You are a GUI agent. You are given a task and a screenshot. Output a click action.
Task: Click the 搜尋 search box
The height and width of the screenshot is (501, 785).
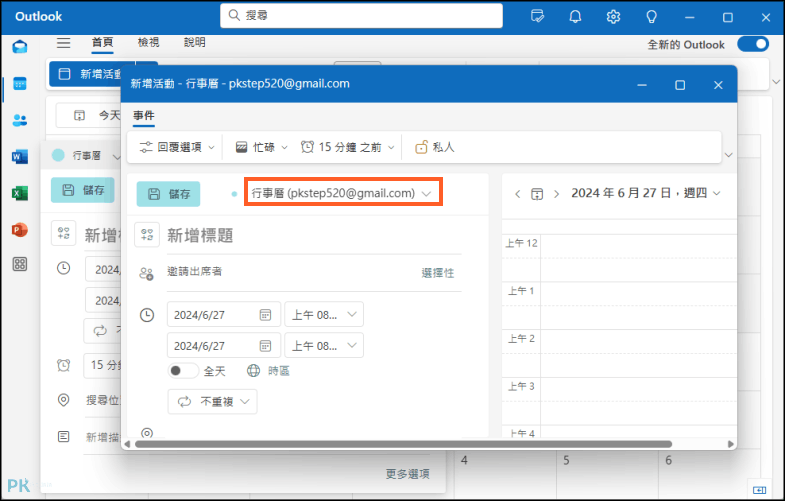pyautogui.click(x=361, y=16)
